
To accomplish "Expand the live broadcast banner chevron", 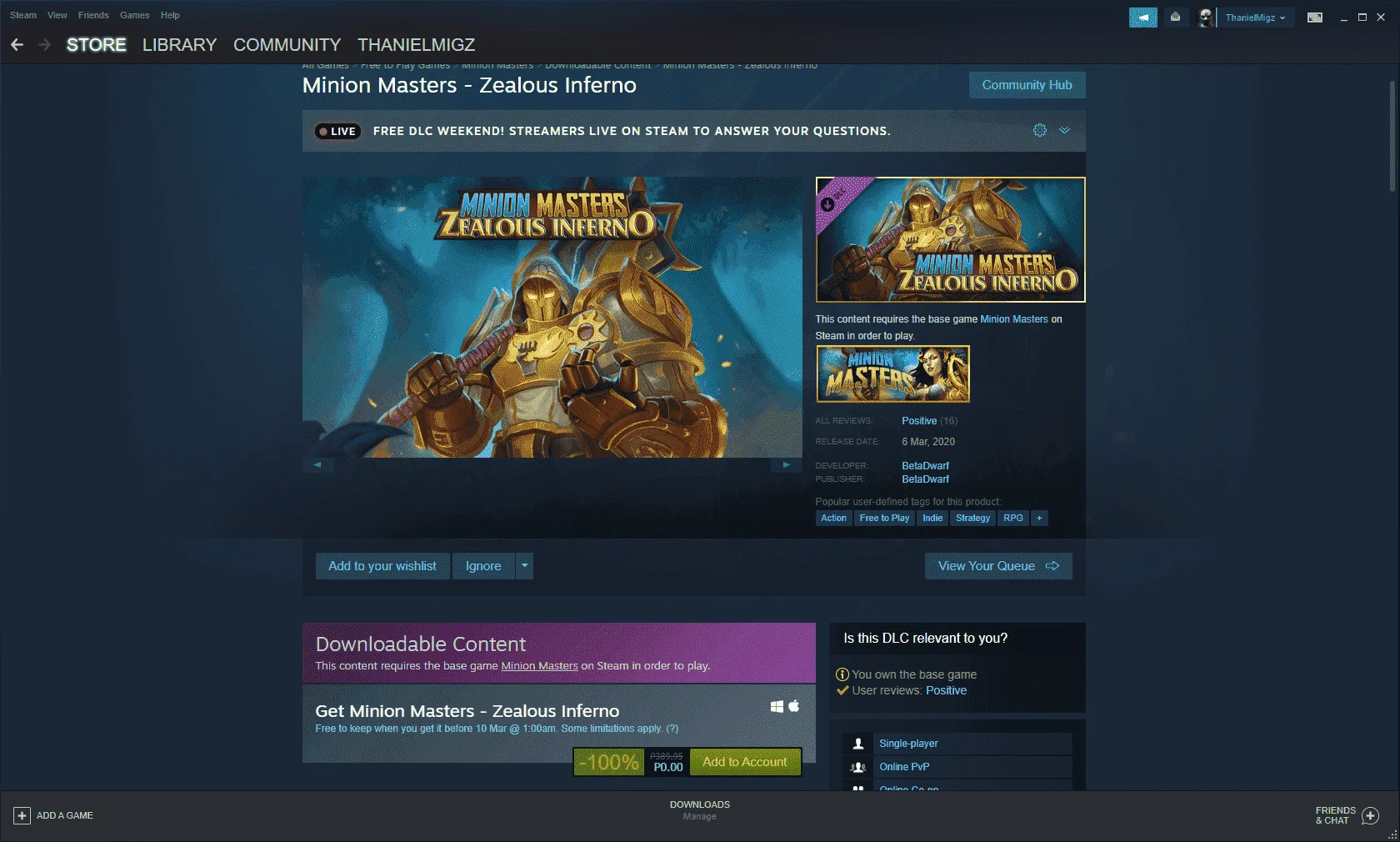I will pos(1064,130).
